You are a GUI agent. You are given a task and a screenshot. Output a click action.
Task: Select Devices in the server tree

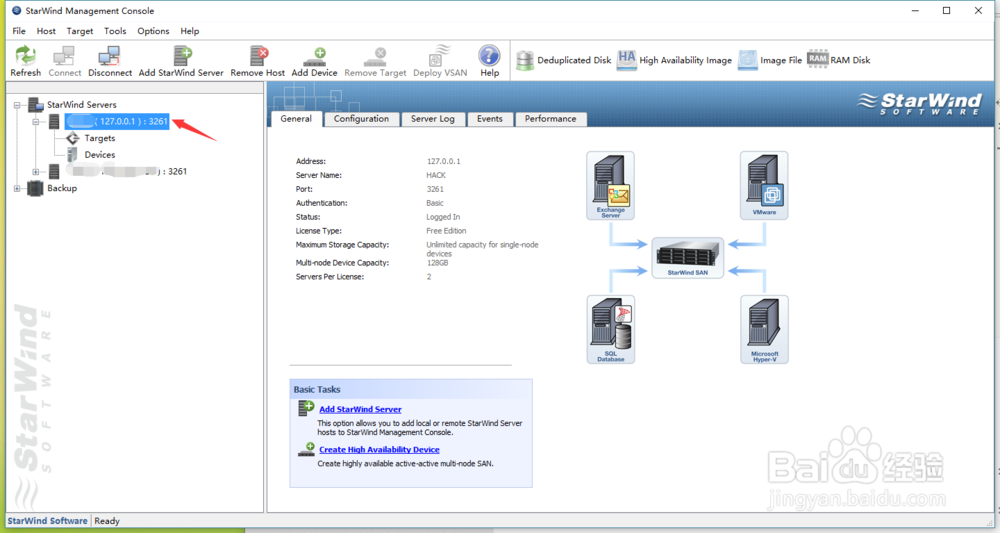click(x=100, y=155)
